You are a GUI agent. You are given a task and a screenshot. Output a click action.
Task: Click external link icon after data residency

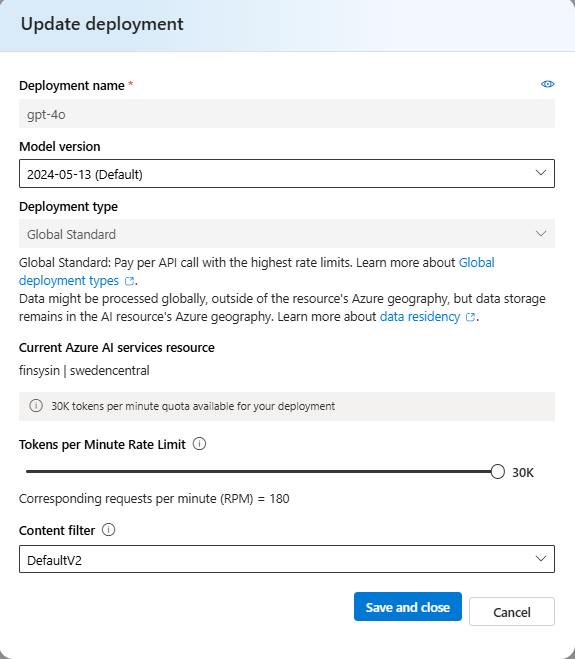coord(471,317)
